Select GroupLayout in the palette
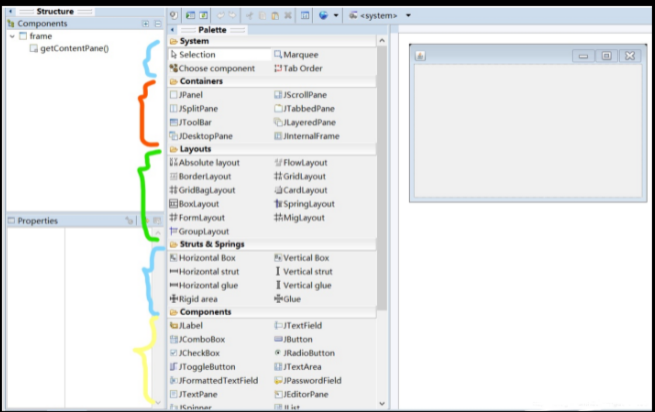655x412 pixels. pos(199,231)
